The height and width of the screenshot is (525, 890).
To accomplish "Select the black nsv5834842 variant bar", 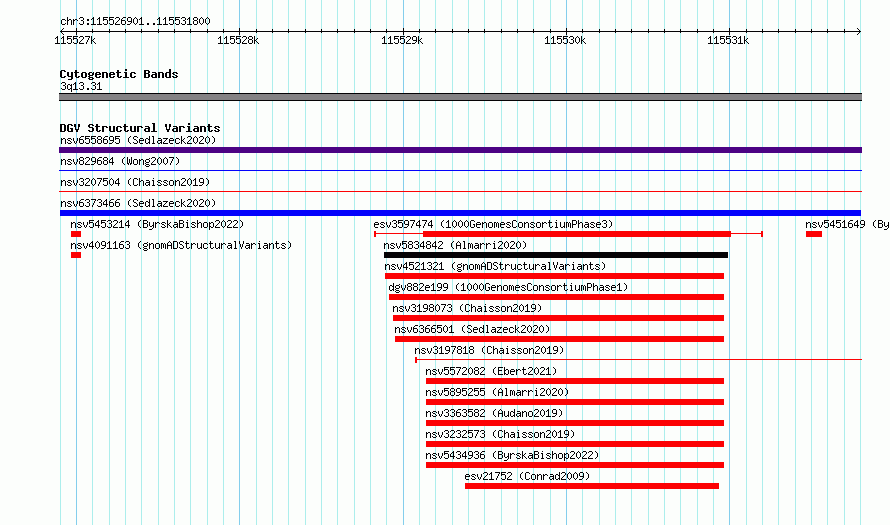I will (556, 255).
